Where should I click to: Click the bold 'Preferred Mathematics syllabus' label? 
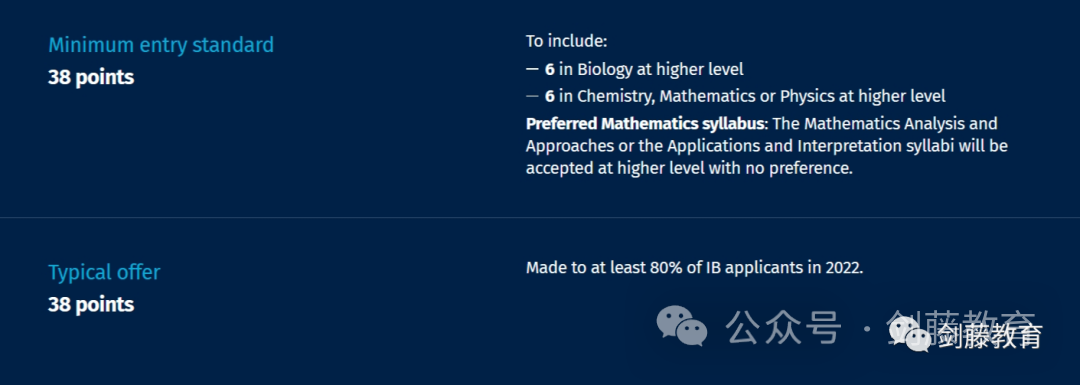[645, 124]
